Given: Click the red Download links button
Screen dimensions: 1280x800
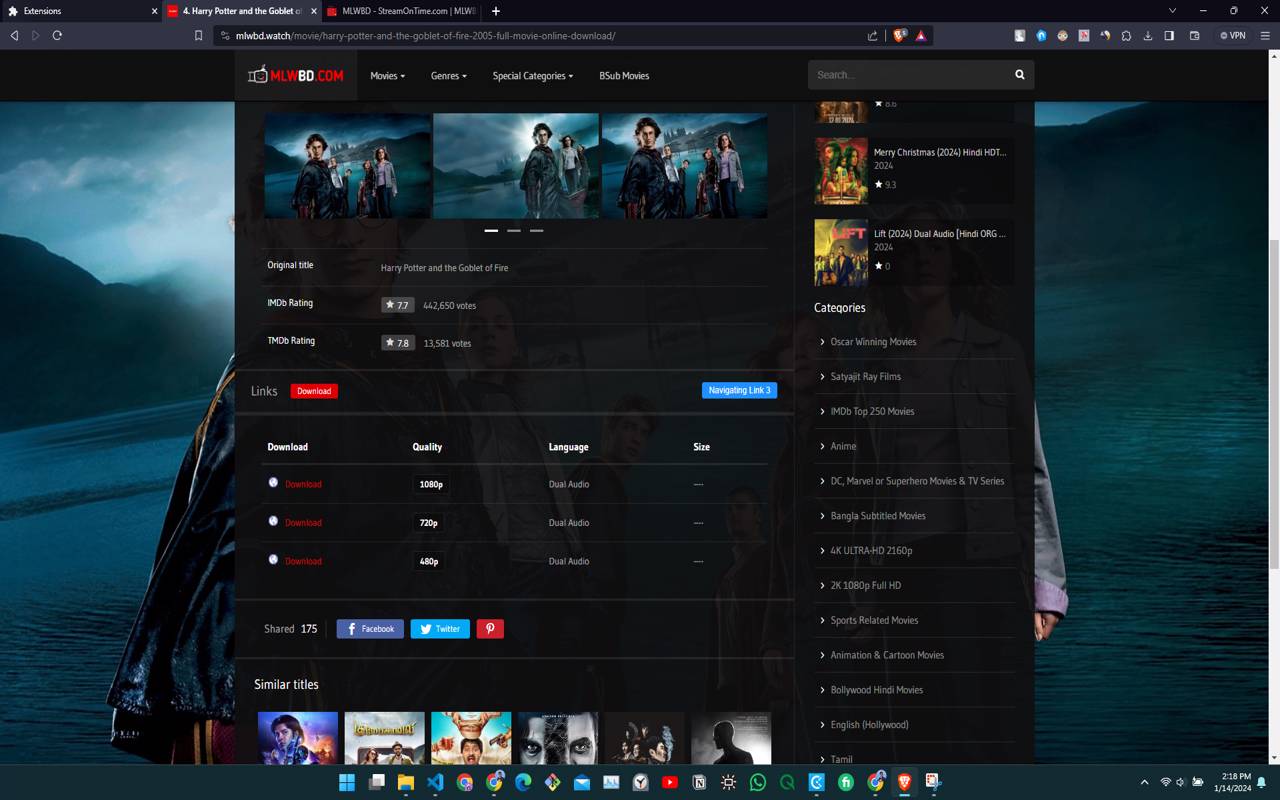Looking at the screenshot, I should point(314,391).
